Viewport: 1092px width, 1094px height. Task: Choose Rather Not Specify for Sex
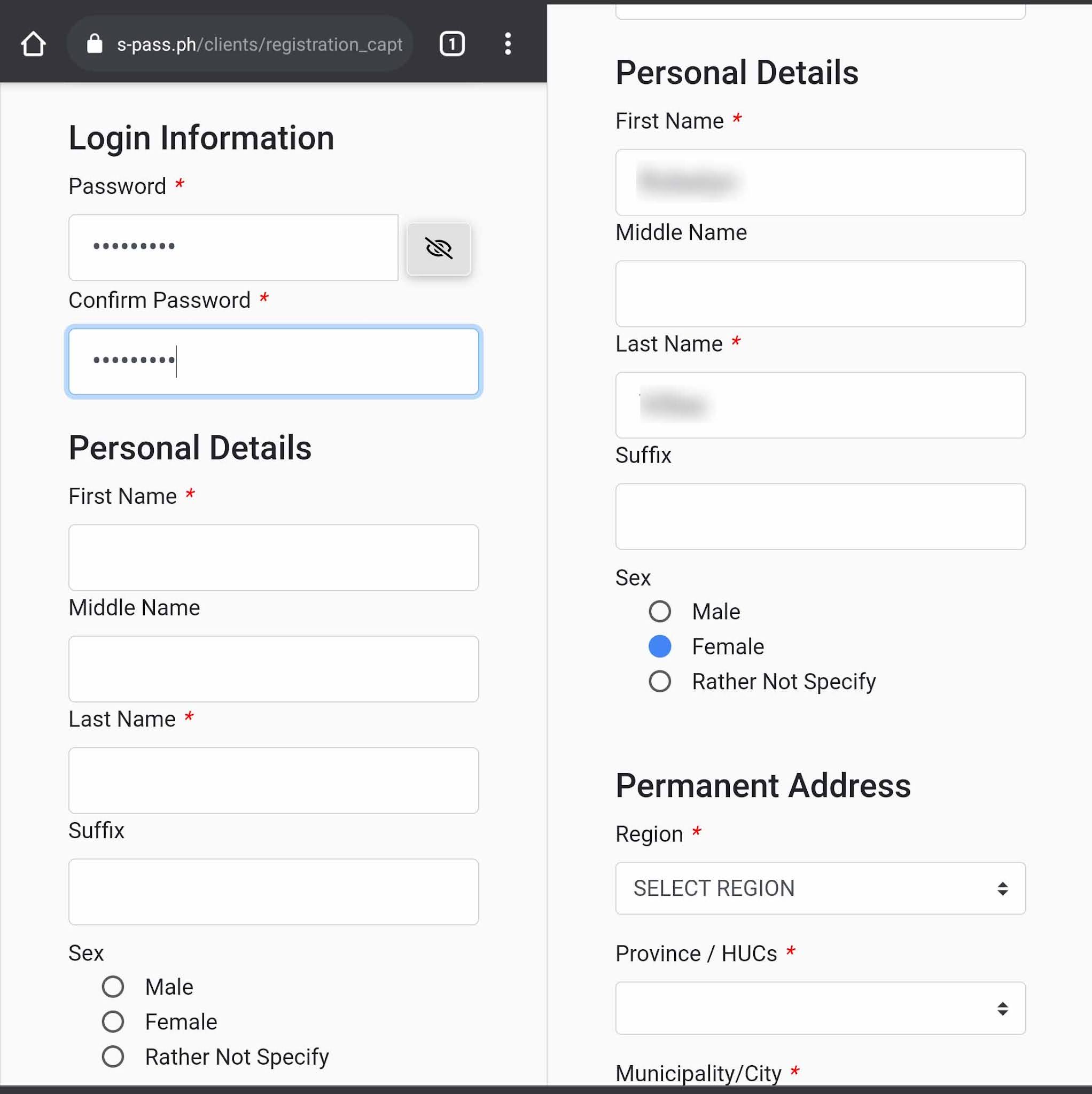coord(113,1057)
